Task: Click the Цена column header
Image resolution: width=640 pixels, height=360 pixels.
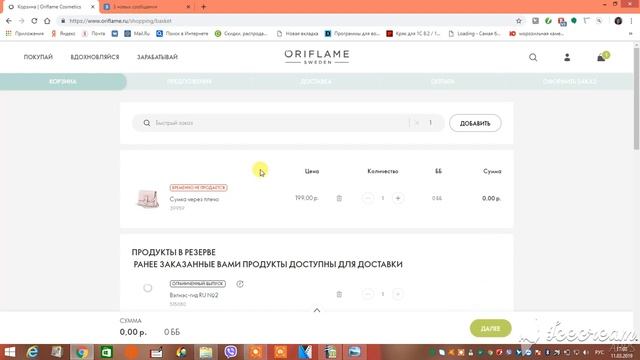Action: [312, 171]
